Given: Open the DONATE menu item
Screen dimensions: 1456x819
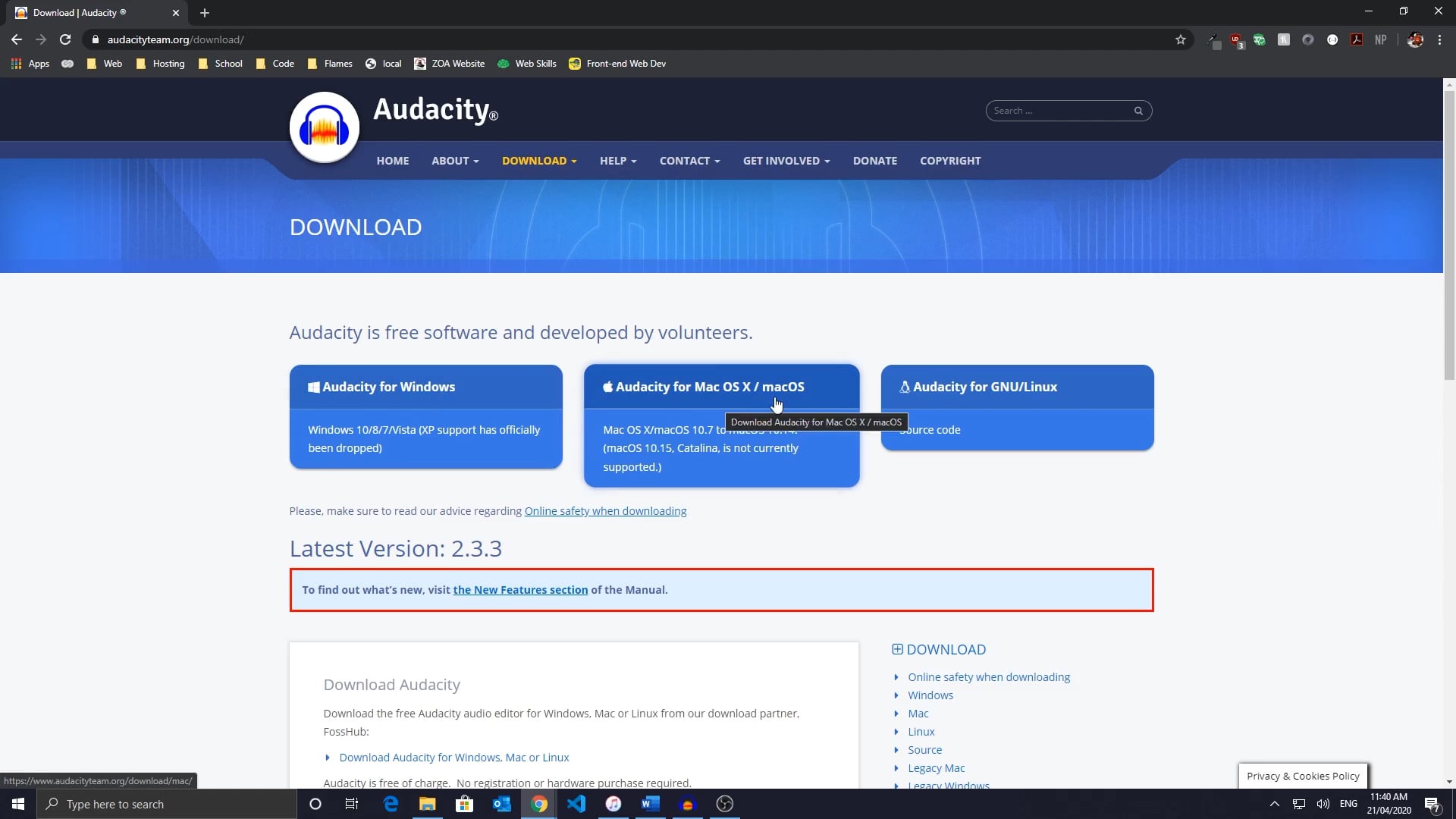Looking at the screenshot, I should click(875, 161).
